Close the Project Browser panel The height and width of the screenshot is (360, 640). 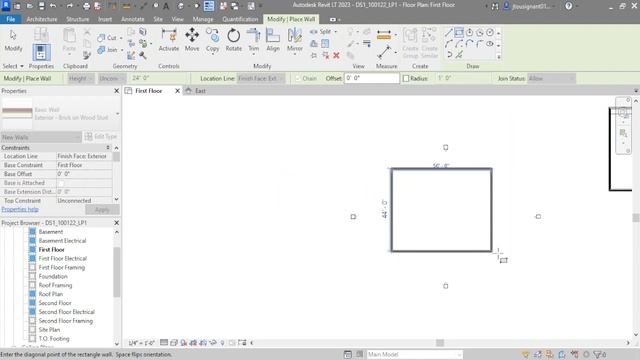pyautogui.click(x=116, y=223)
